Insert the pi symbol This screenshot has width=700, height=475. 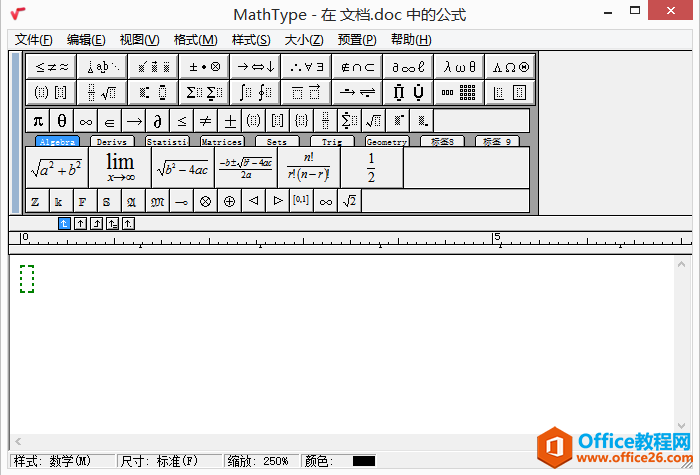[38, 121]
